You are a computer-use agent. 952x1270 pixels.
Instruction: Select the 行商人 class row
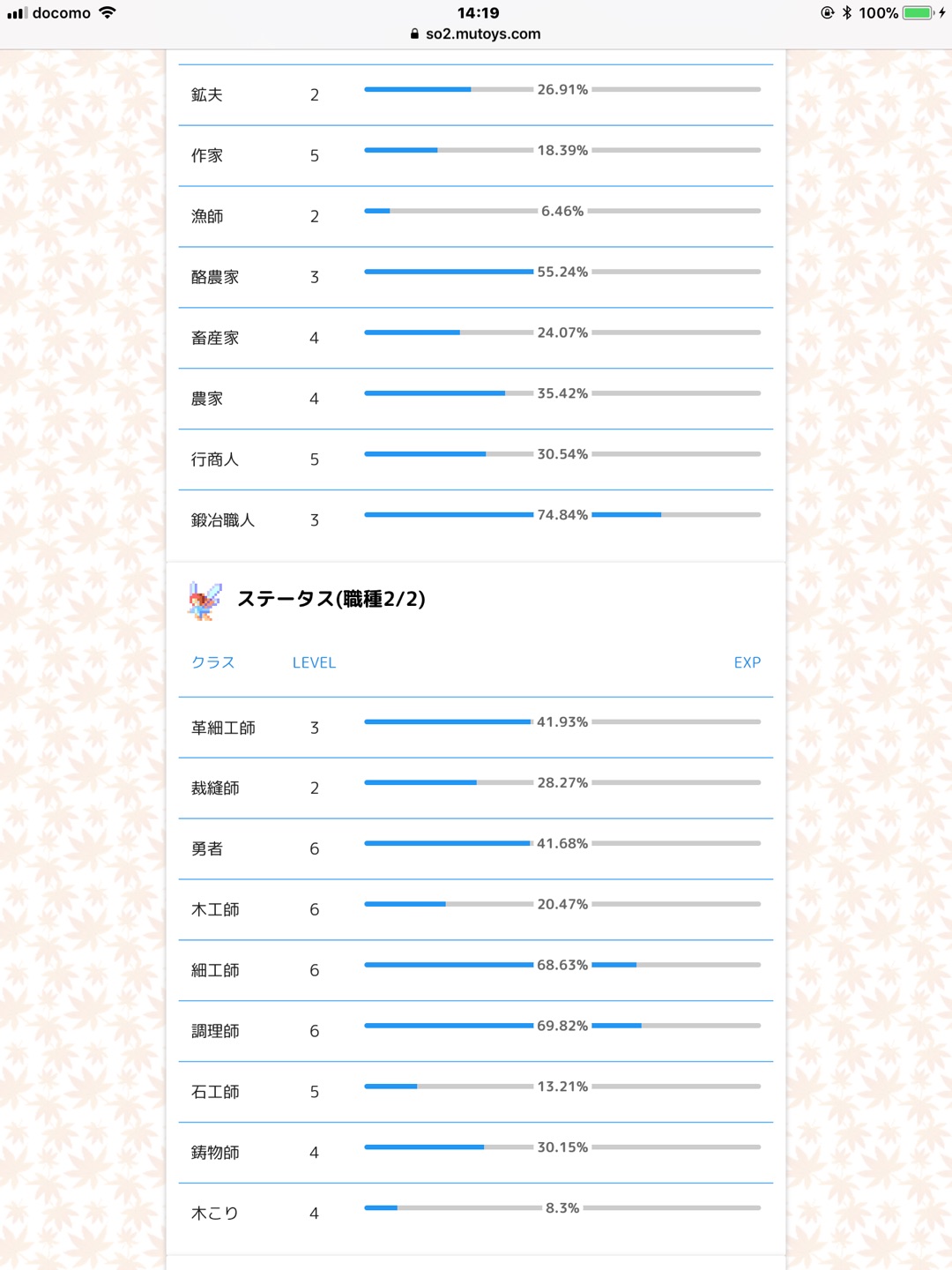[476, 459]
